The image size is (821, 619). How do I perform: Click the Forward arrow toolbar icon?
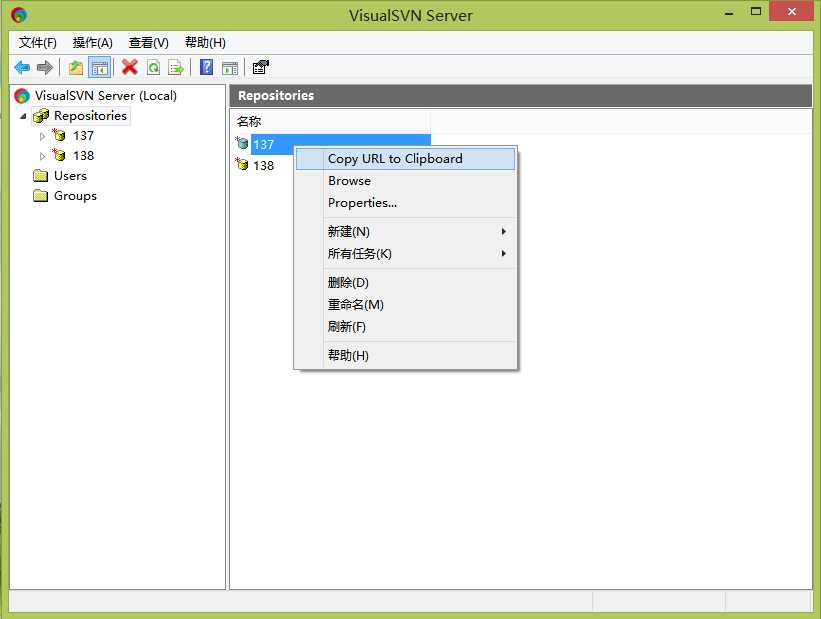45,68
